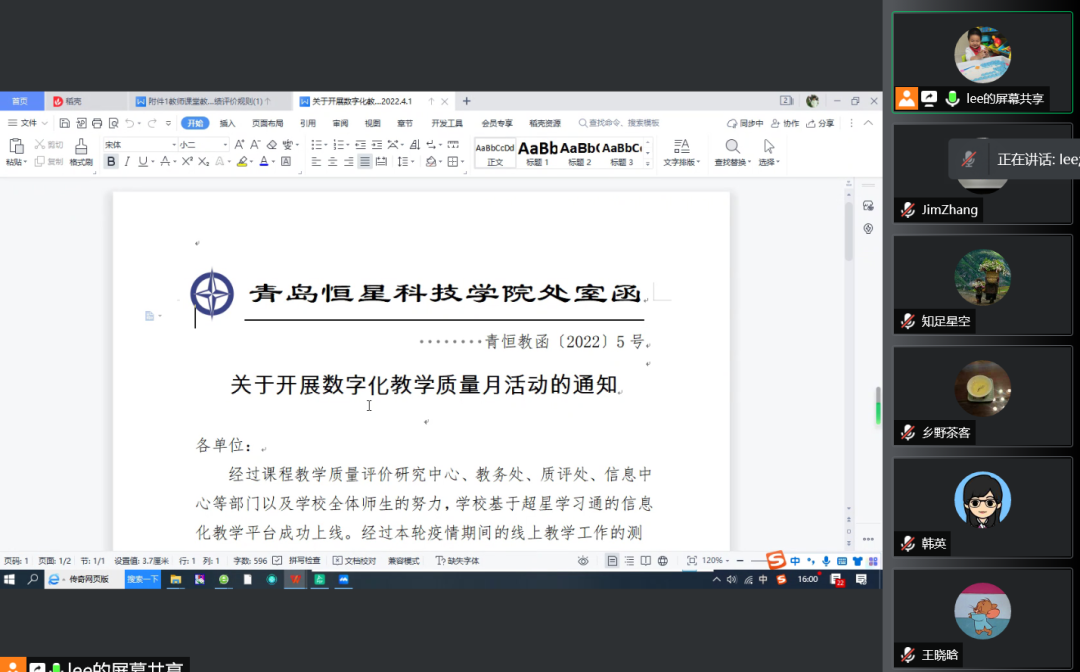The height and width of the screenshot is (672, 1080).
Task: Open the font size dropdown showing 小二
Action: 203,145
